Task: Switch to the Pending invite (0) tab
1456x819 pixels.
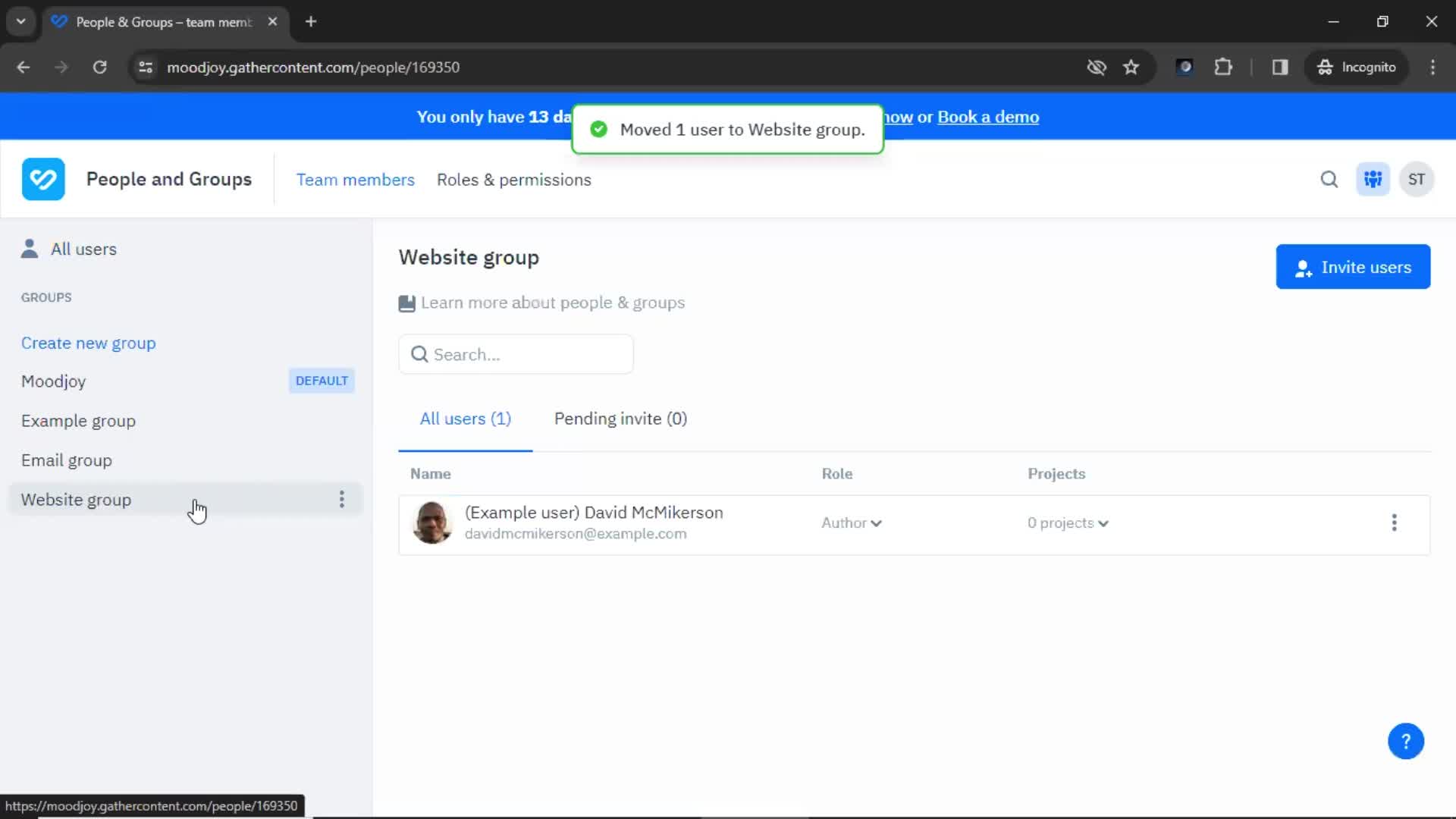Action: [619, 418]
